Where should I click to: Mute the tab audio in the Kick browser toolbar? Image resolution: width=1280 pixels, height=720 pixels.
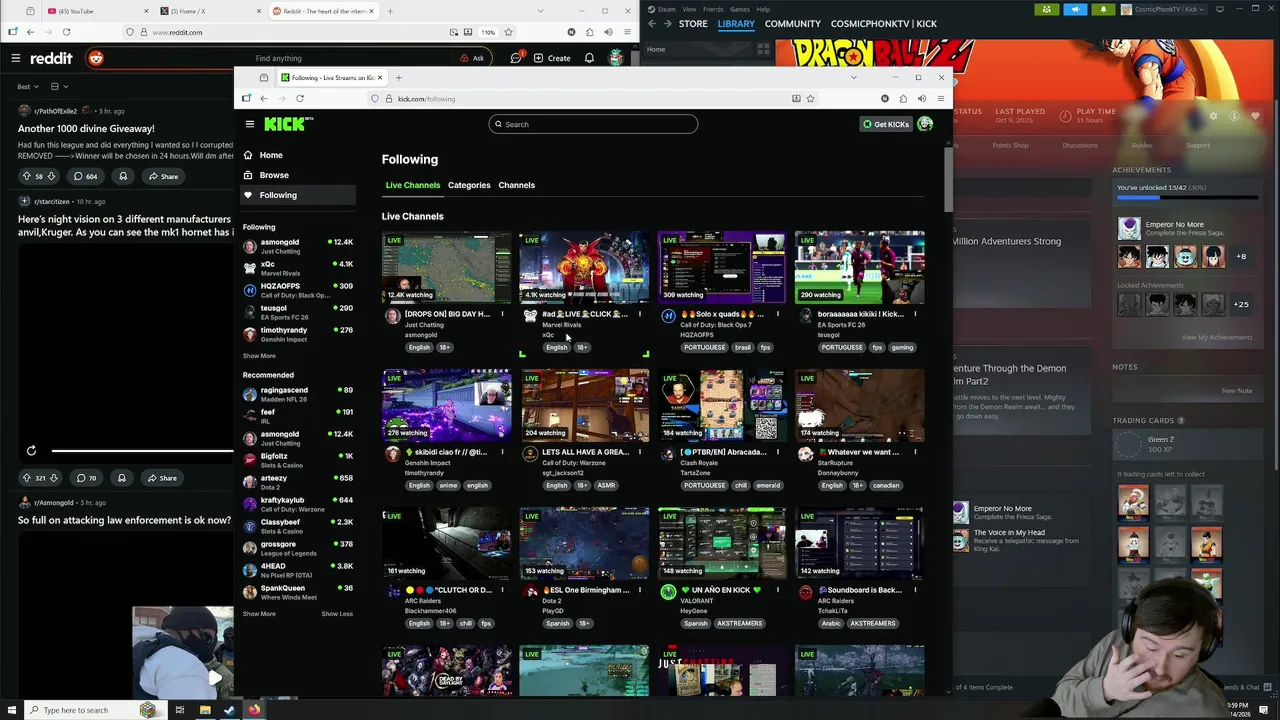click(x=922, y=98)
